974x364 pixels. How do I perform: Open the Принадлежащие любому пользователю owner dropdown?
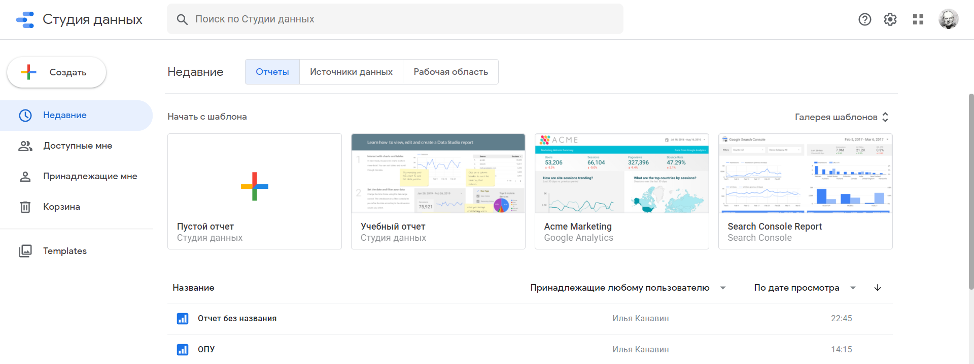pos(627,288)
